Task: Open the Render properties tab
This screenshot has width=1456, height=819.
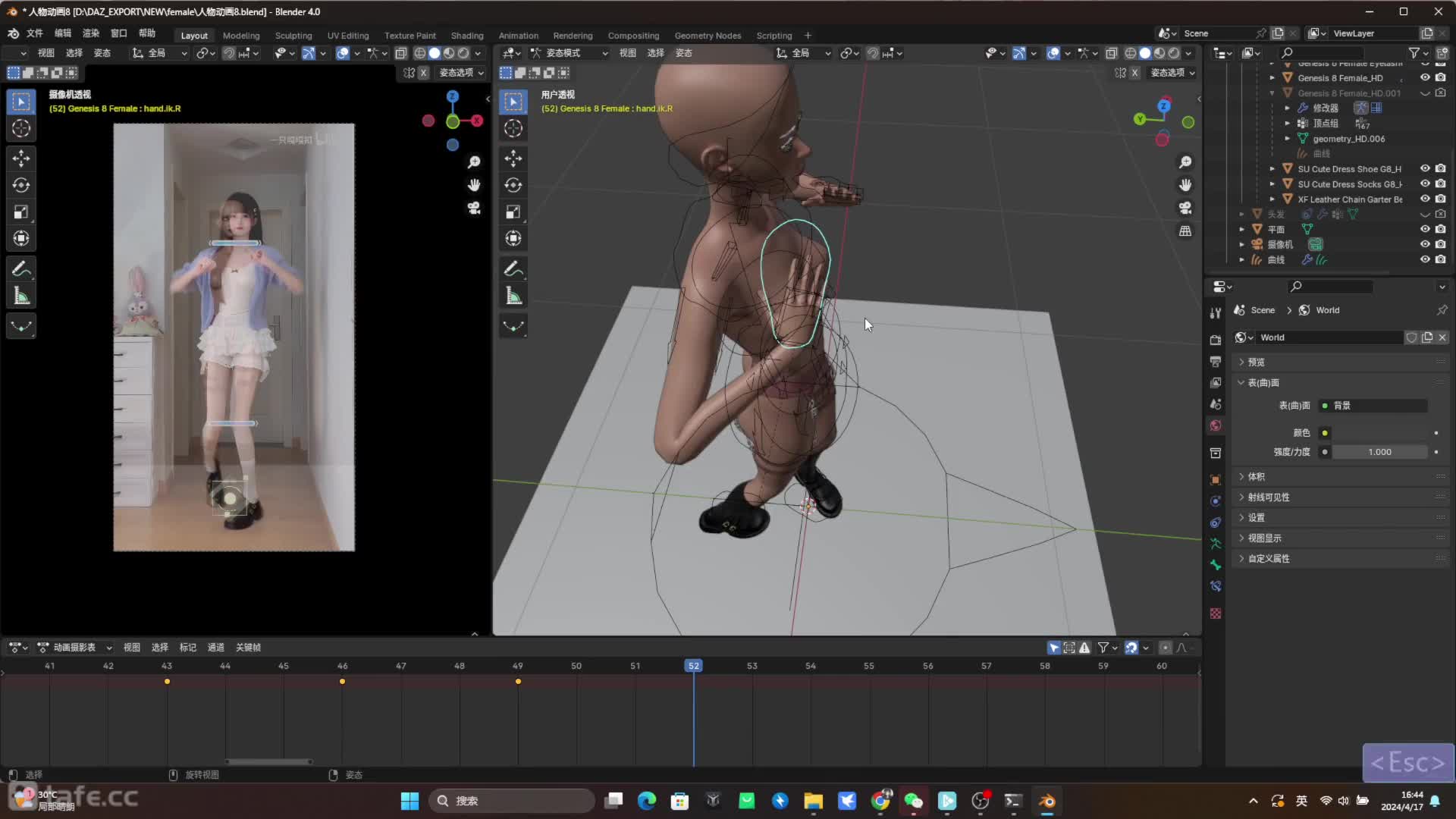Action: 1216,340
